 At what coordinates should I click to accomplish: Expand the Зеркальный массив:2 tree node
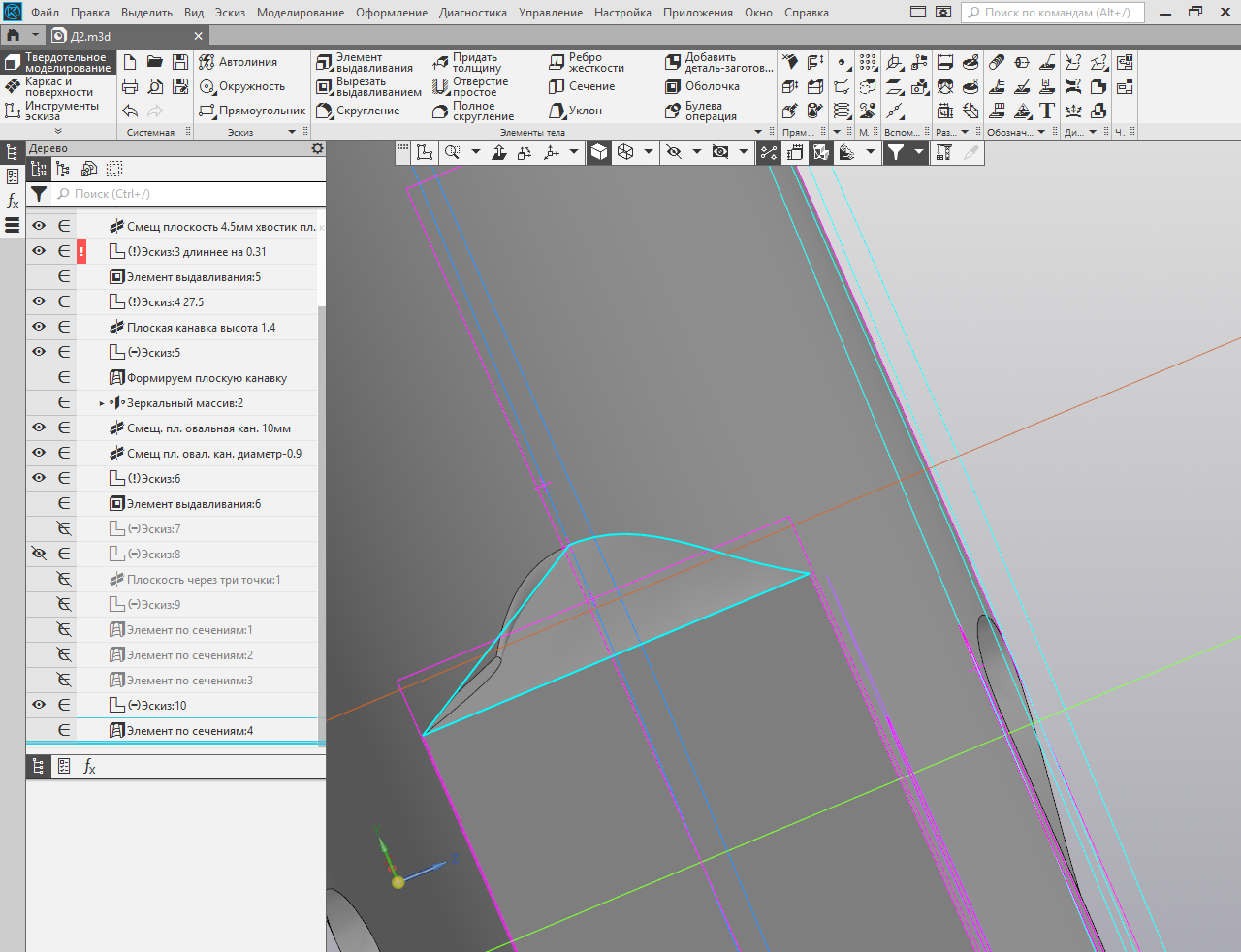(x=102, y=403)
